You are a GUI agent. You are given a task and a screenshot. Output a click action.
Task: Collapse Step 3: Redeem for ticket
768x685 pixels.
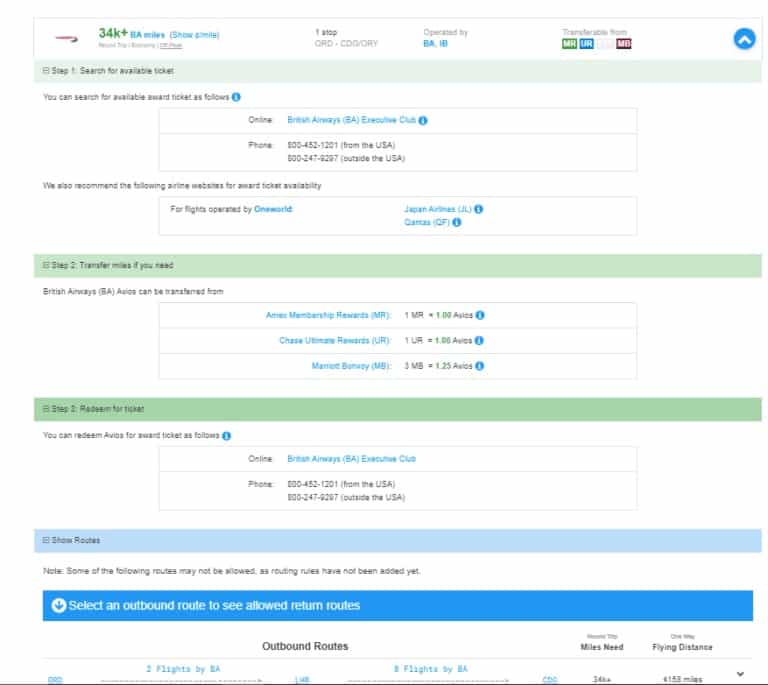coord(46,408)
